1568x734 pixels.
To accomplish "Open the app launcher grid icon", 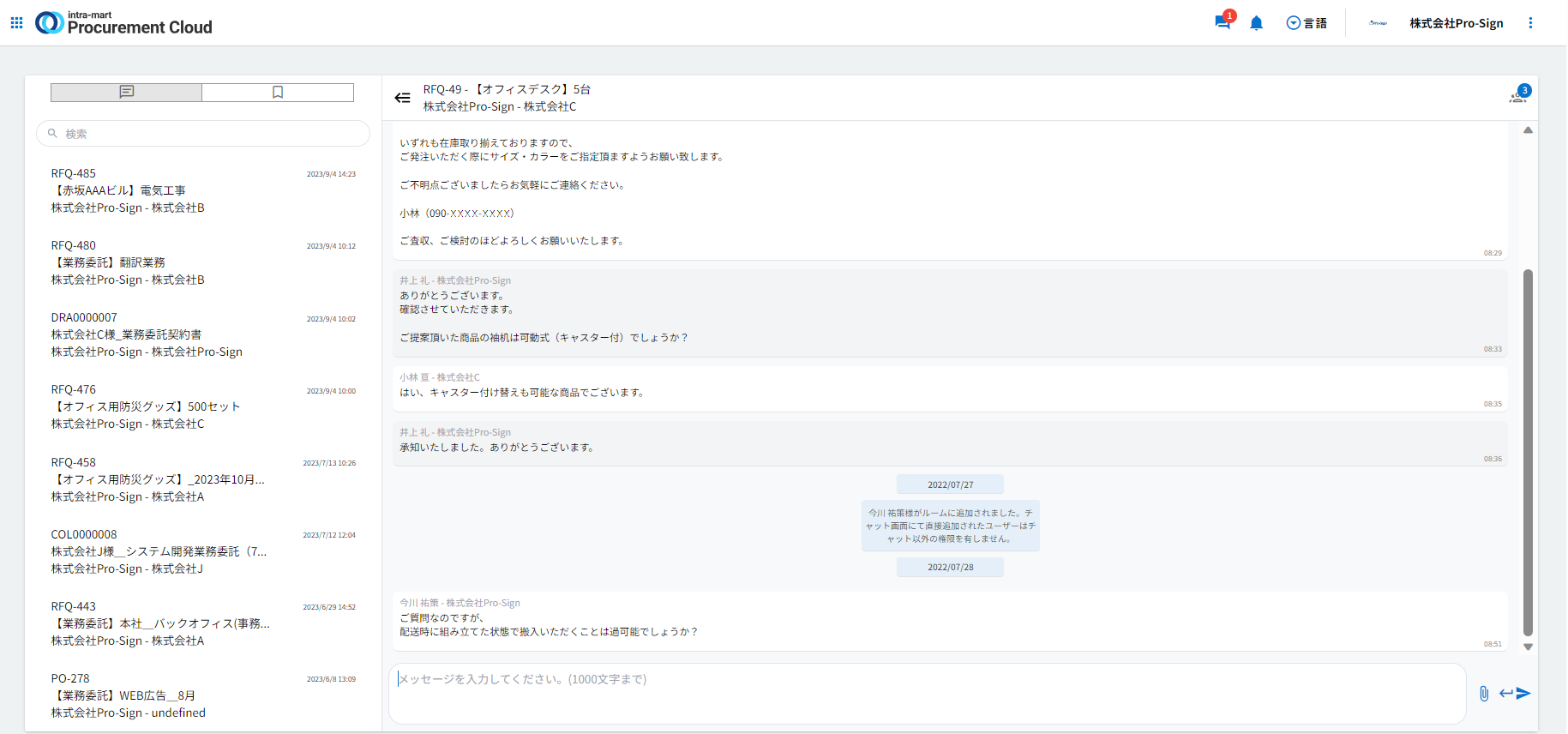I will [16, 23].
